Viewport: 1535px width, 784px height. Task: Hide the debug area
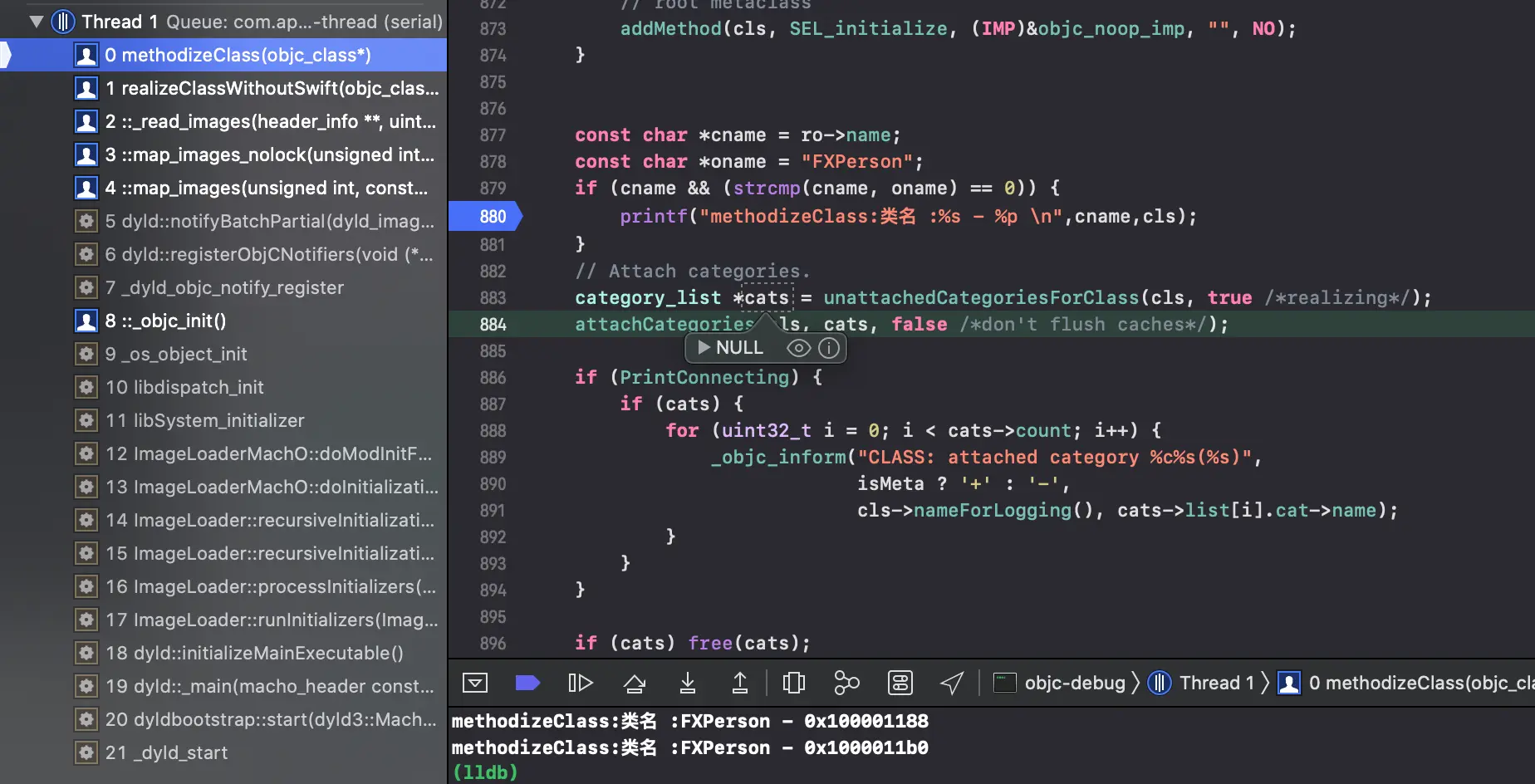(475, 683)
